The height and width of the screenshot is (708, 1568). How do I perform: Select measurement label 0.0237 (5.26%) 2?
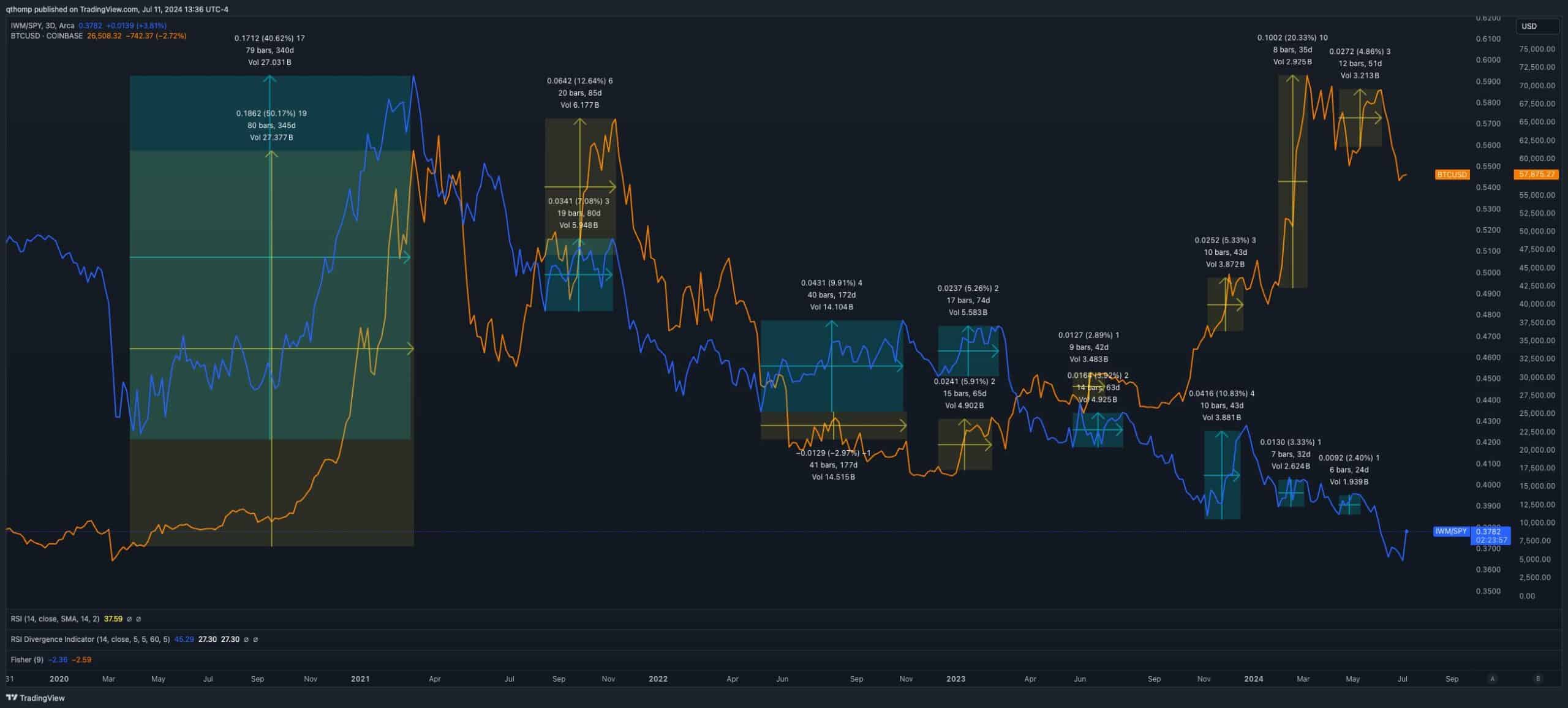(x=968, y=288)
